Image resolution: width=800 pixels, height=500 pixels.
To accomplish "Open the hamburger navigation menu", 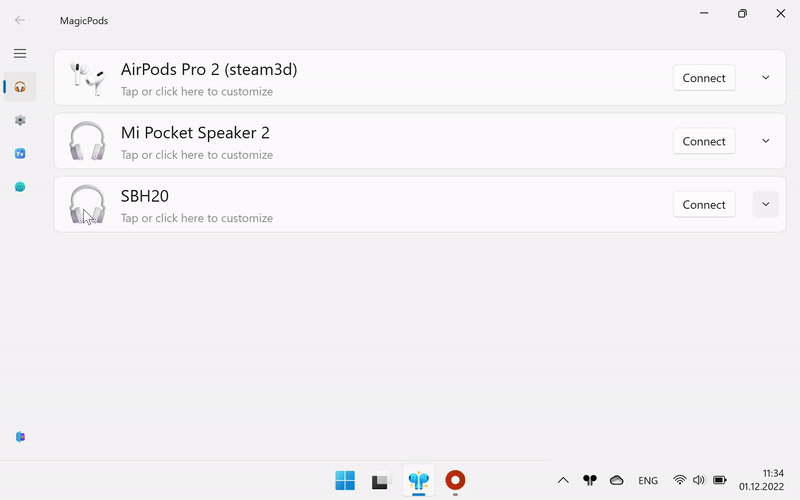I will pyautogui.click(x=20, y=53).
